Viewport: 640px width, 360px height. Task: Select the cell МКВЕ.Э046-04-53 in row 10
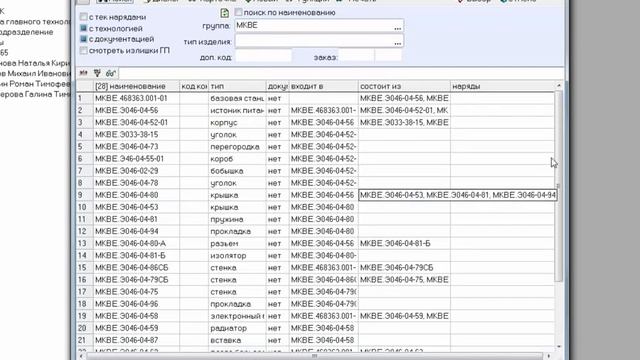pos(136,207)
